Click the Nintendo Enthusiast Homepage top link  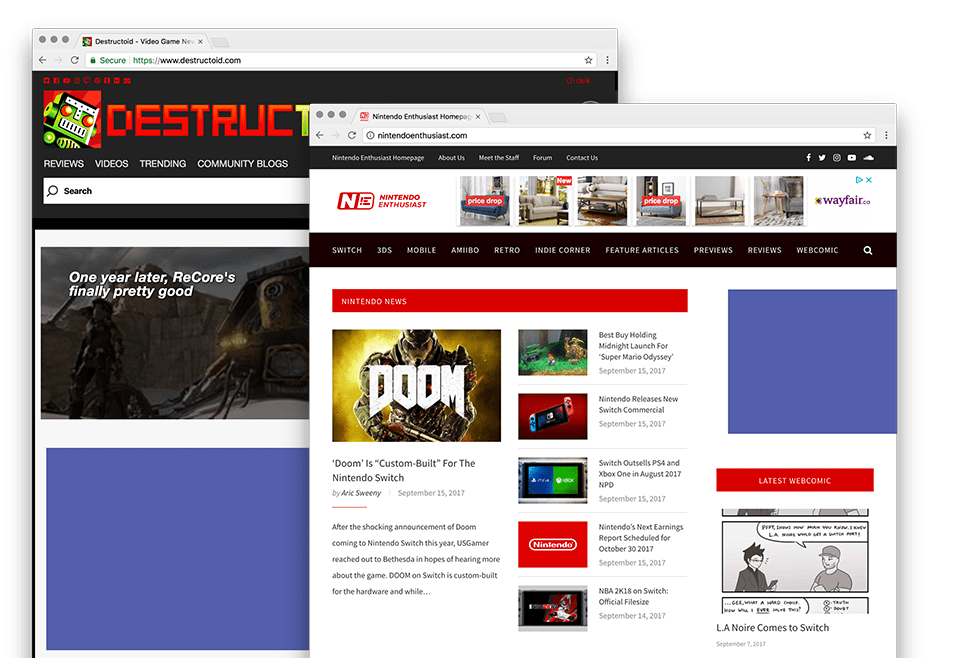378,158
